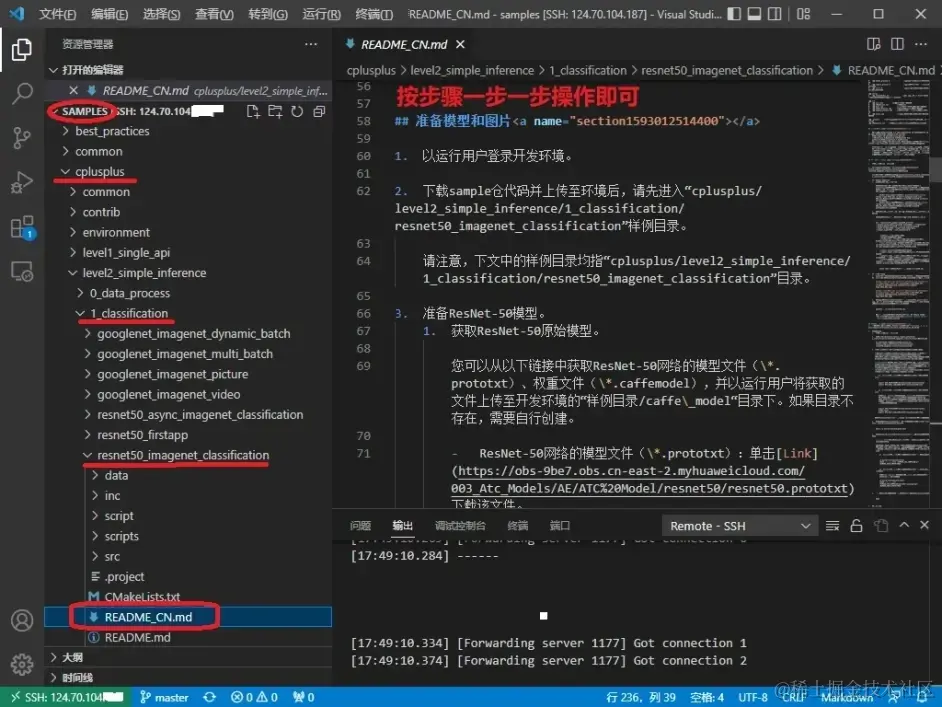
Task: Select the Remote - SSH output channel dropdown
Action: pos(740,526)
